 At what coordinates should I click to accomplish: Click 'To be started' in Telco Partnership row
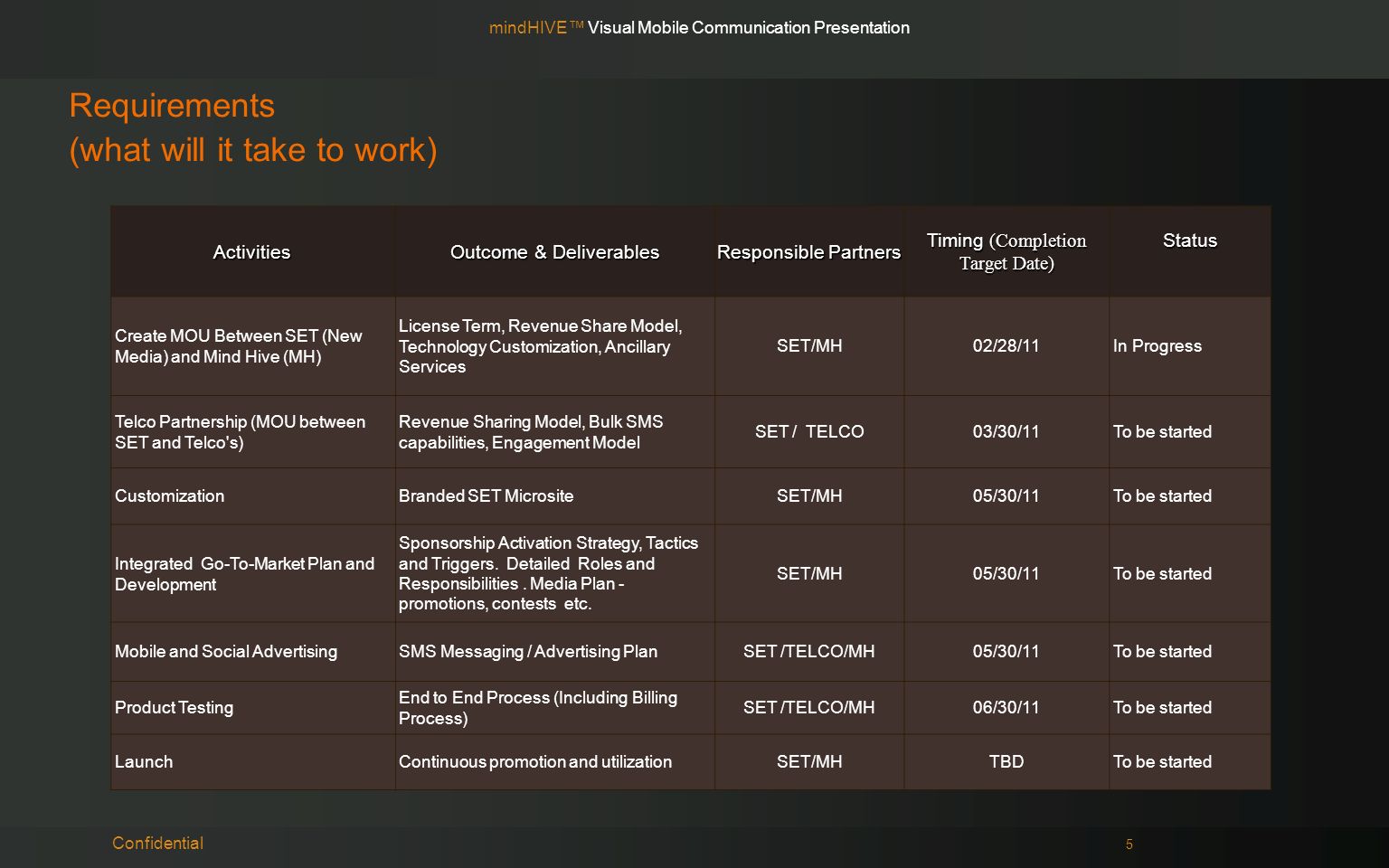(x=1190, y=431)
